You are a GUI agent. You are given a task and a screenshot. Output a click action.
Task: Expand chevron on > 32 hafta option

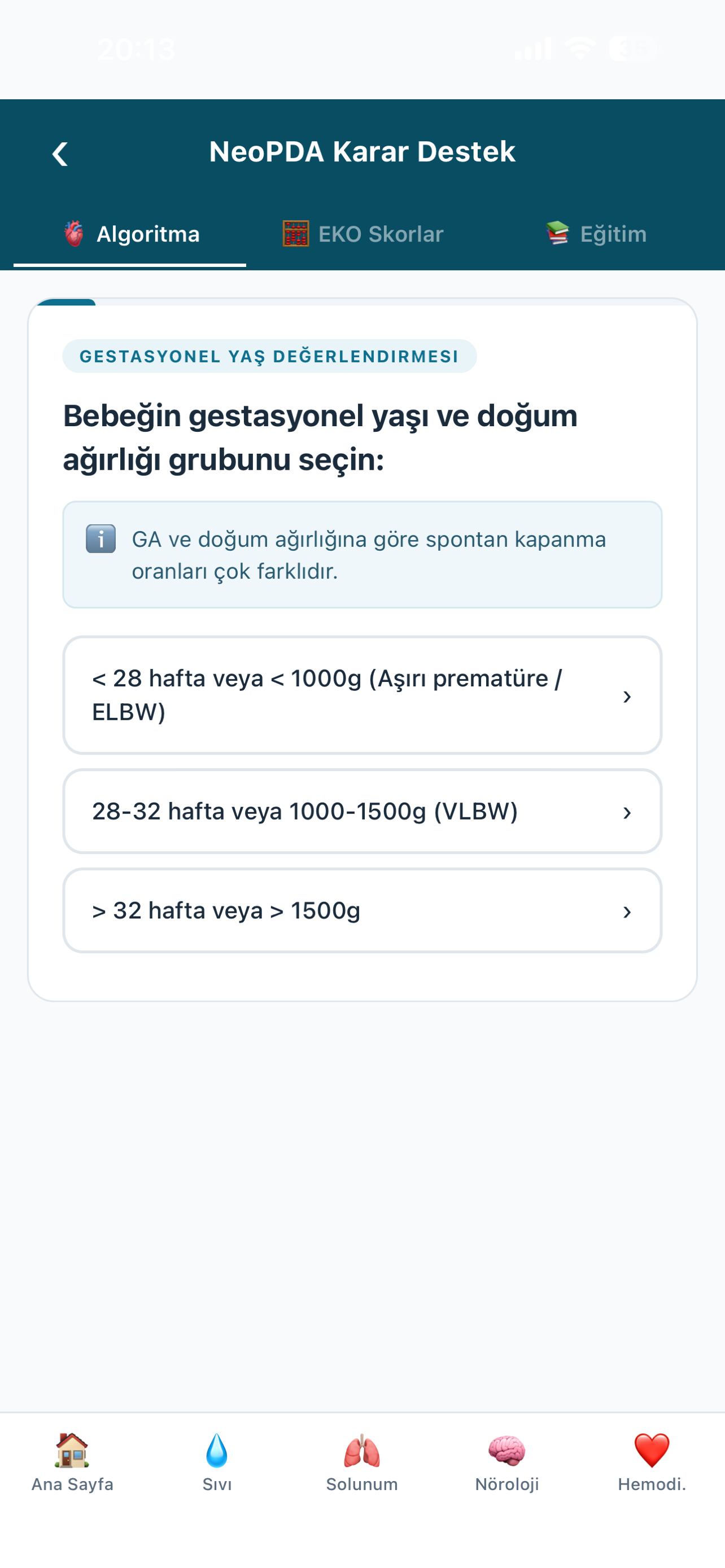pos(627,912)
